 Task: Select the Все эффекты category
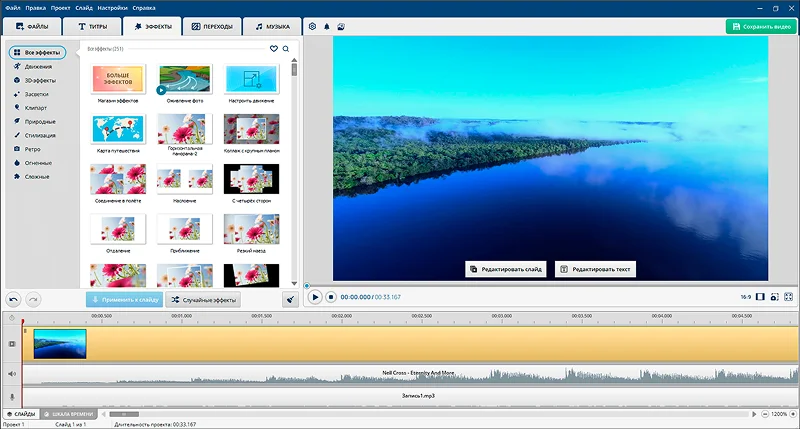click(x=37, y=53)
